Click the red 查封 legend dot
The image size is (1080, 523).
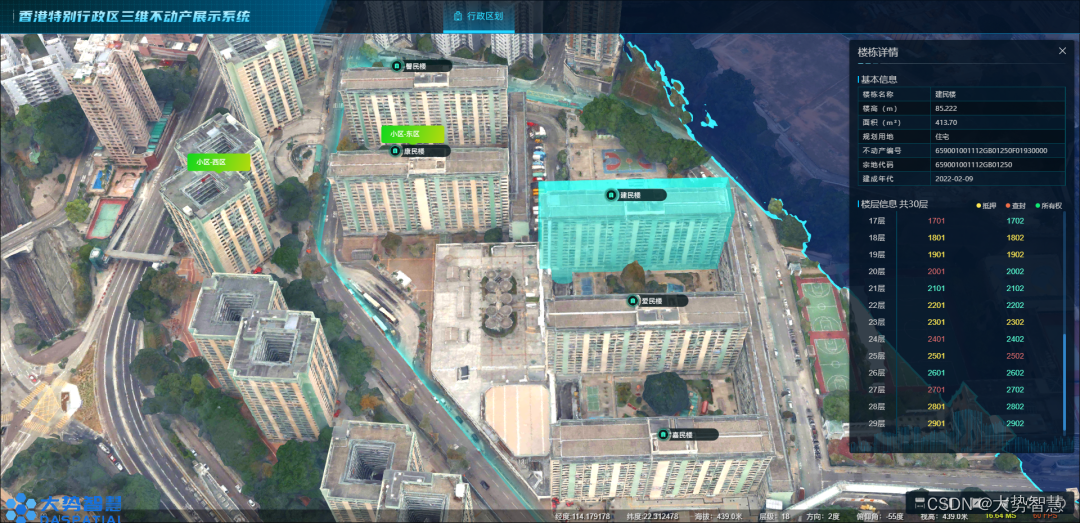1010,205
